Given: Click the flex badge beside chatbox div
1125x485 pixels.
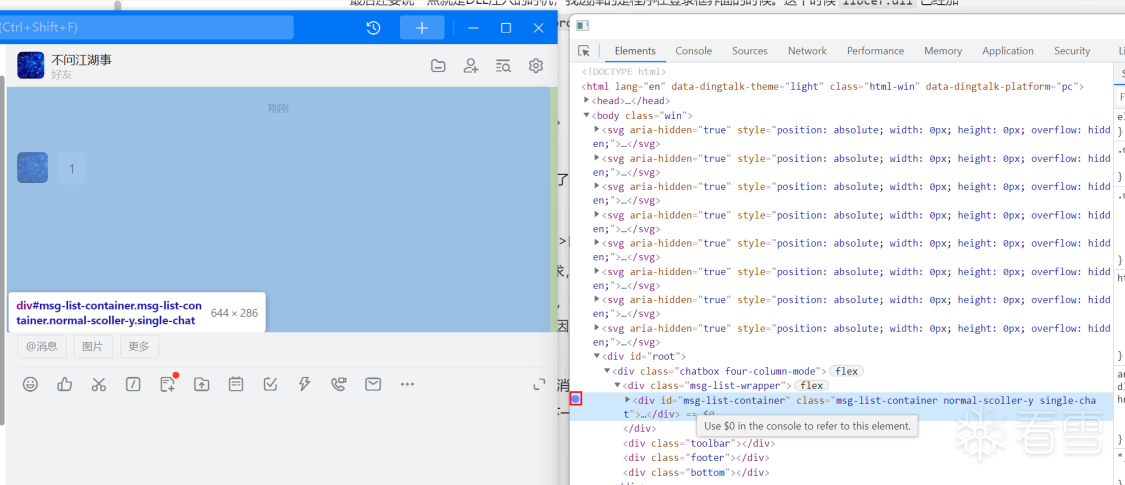Looking at the screenshot, I should 847,371.
